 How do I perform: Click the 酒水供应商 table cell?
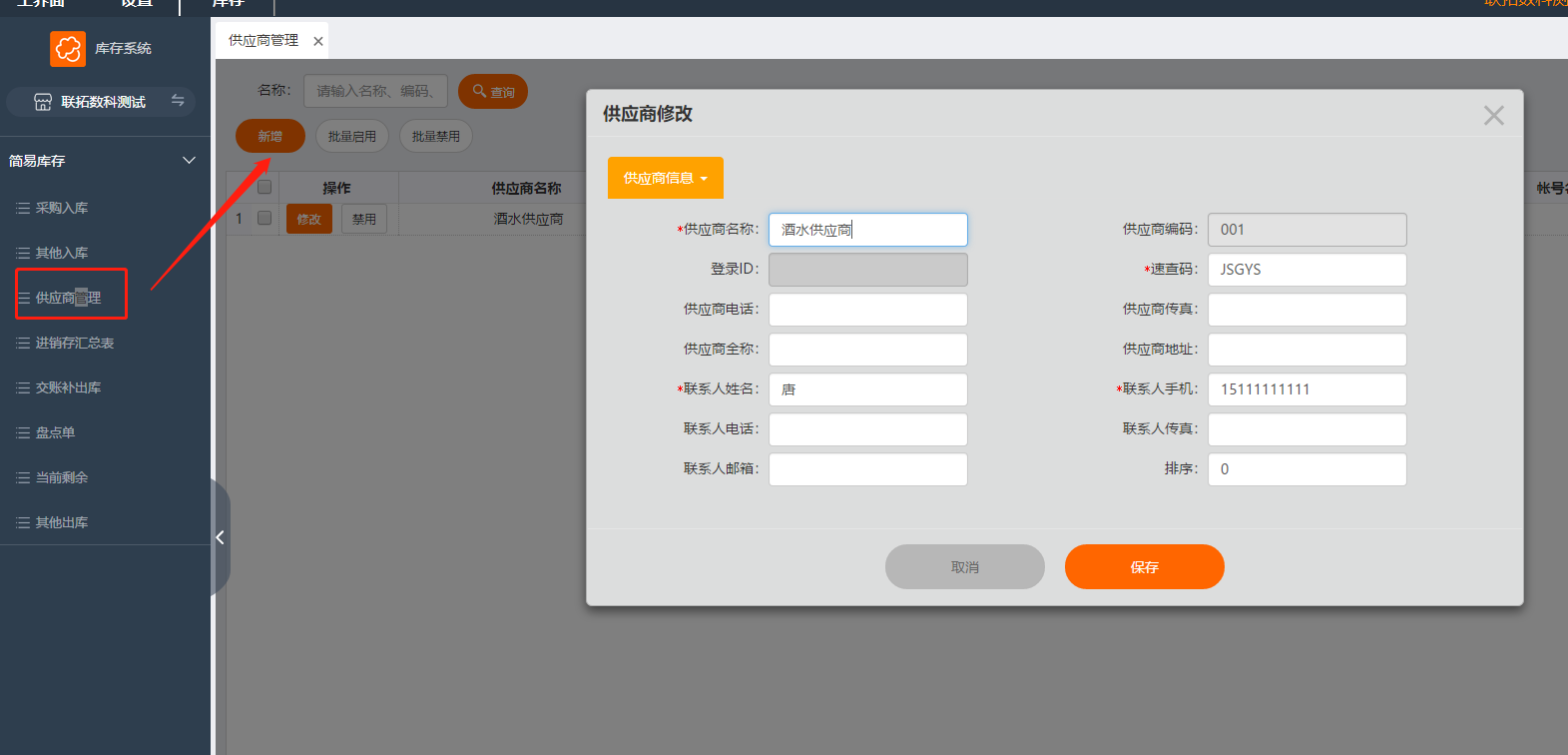tap(528, 219)
